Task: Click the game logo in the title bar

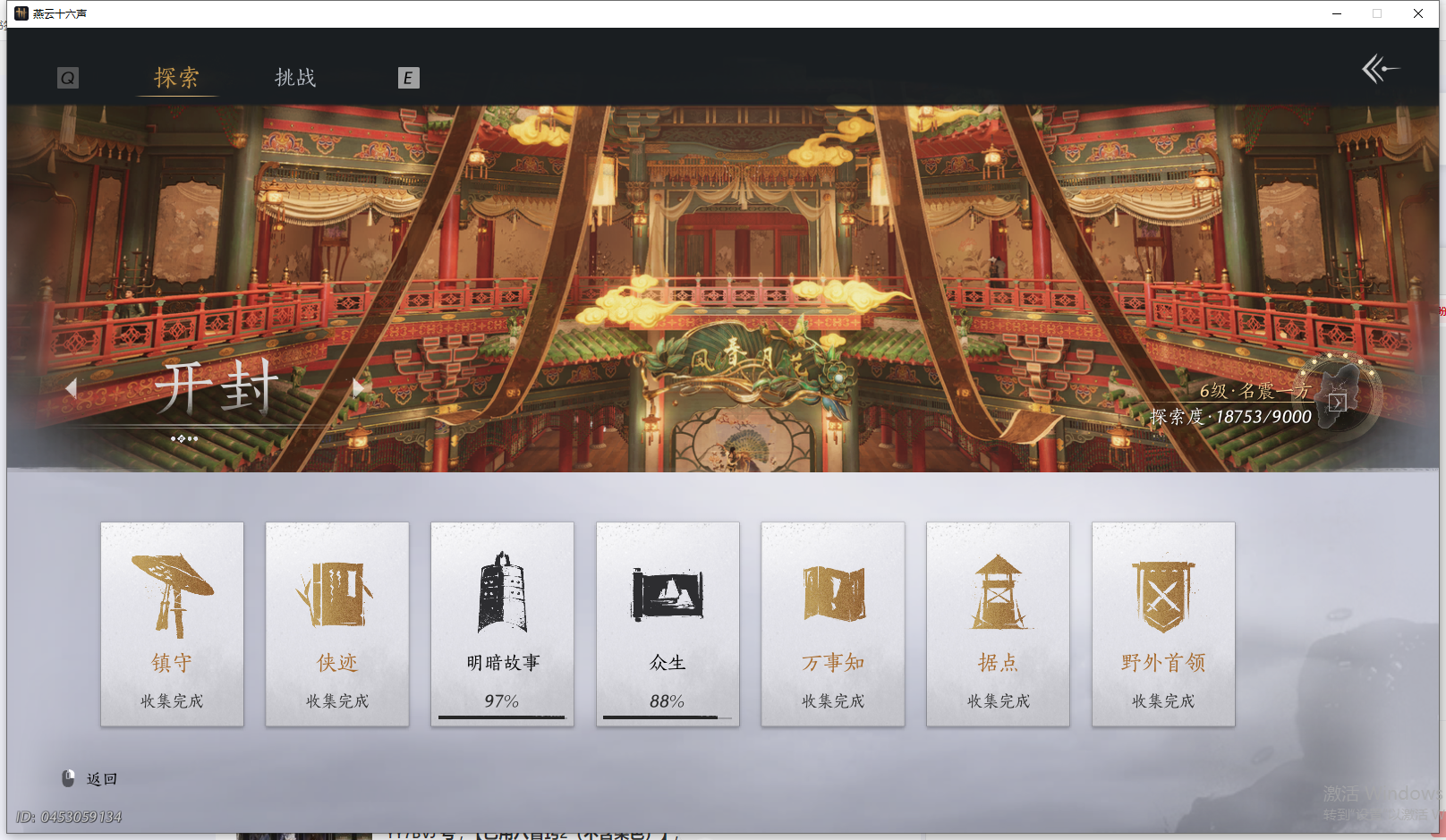Action: pyautogui.click(x=20, y=13)
